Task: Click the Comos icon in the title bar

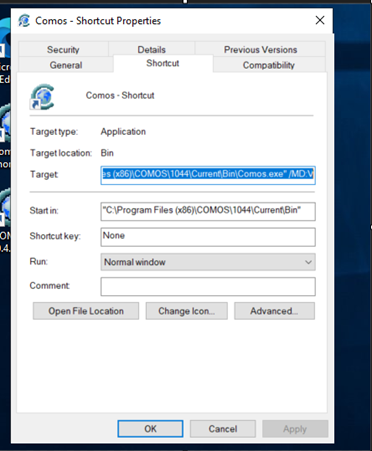Action: (24, 21)
